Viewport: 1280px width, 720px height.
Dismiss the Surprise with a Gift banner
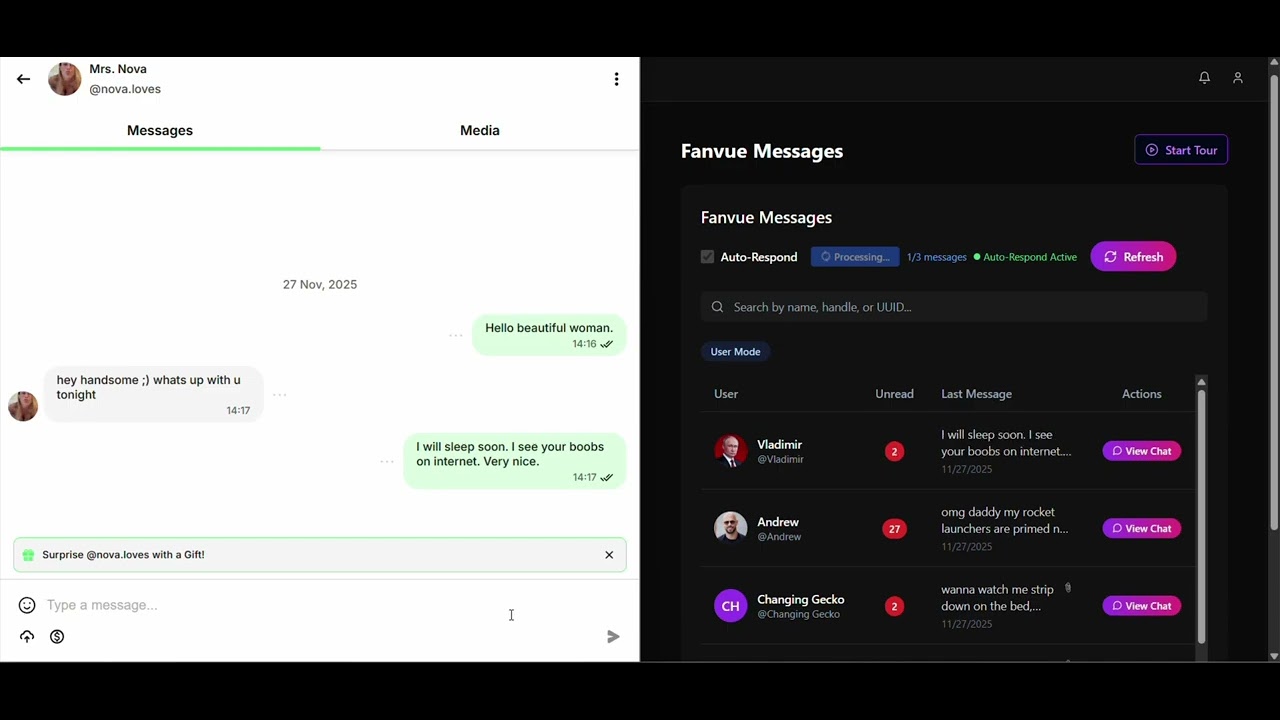(609, 555)
